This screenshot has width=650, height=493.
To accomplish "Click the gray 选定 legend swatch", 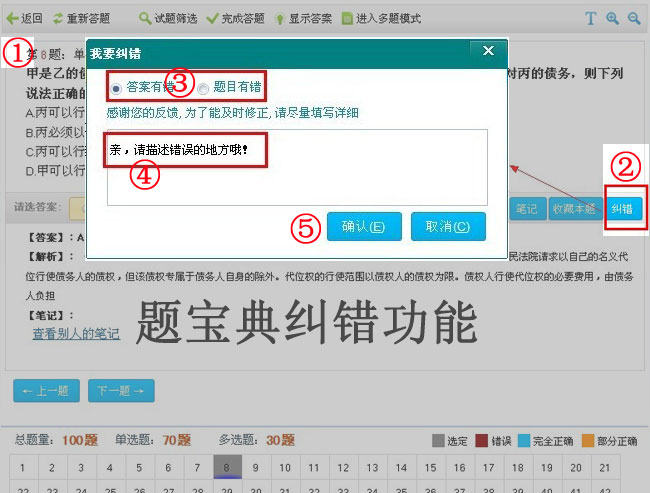I will [438, 440].
